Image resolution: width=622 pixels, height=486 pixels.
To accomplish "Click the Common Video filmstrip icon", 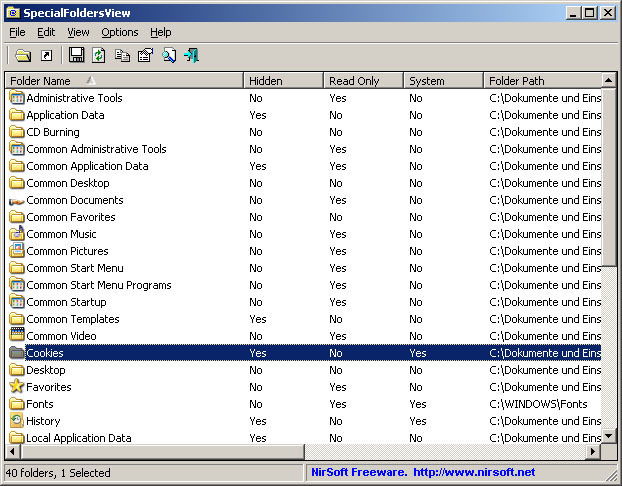I will (17, 335).
